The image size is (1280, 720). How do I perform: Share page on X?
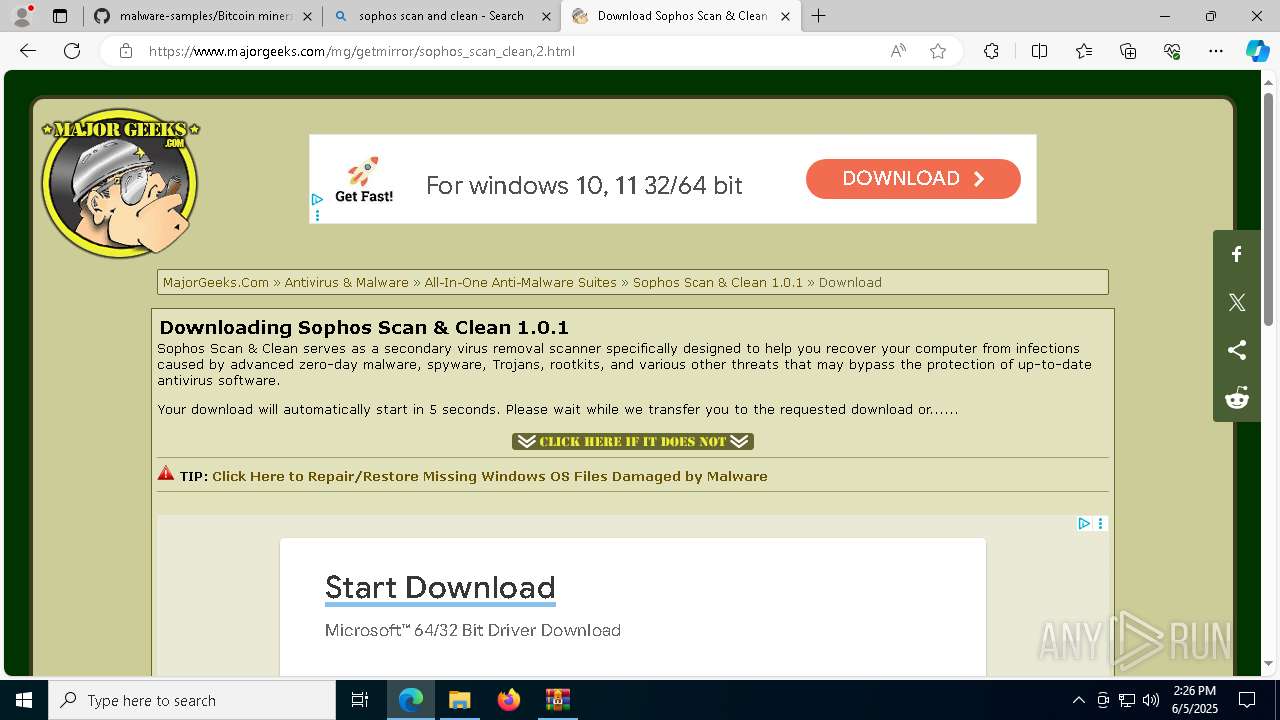coord(1237,302)
